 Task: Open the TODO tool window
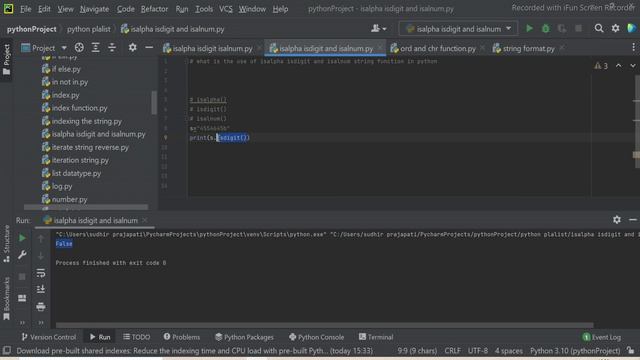tap(137, 337)
